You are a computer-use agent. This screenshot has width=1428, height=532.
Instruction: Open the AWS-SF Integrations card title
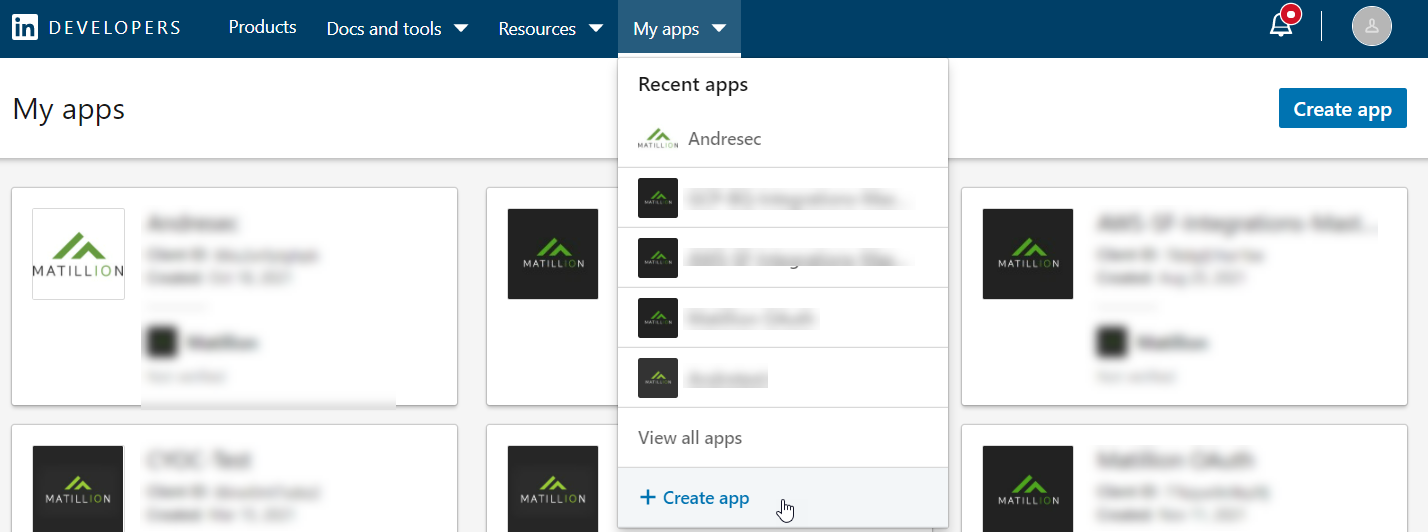(1235, 222)
